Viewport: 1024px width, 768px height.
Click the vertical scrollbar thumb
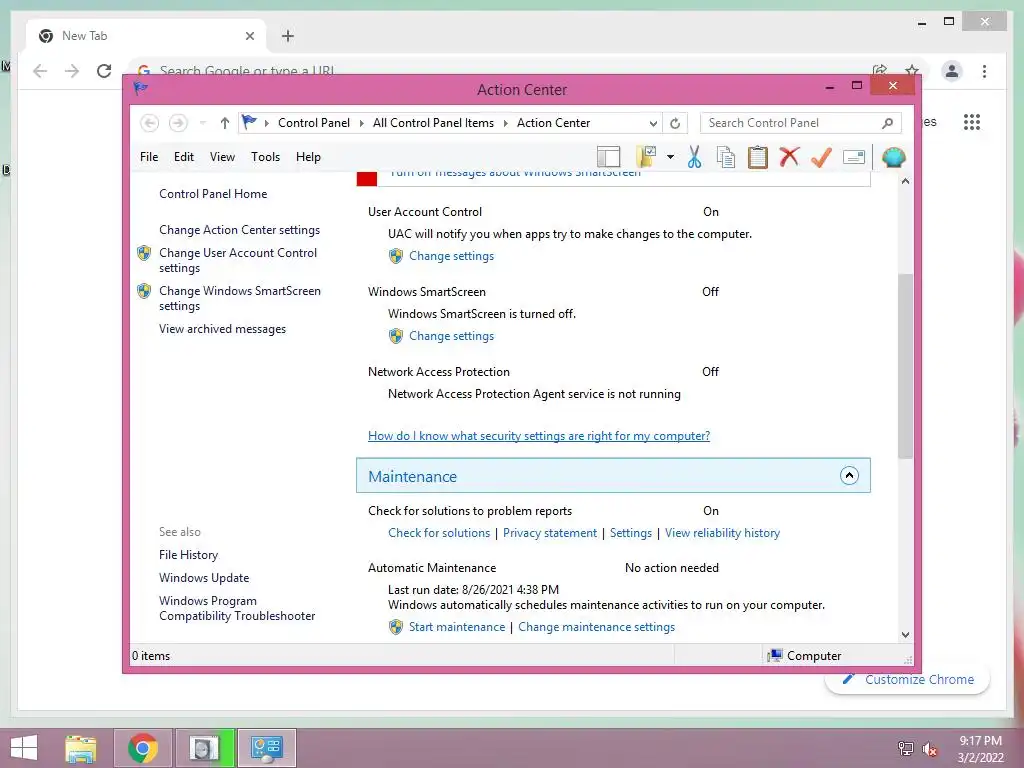[x=905, y=366]
